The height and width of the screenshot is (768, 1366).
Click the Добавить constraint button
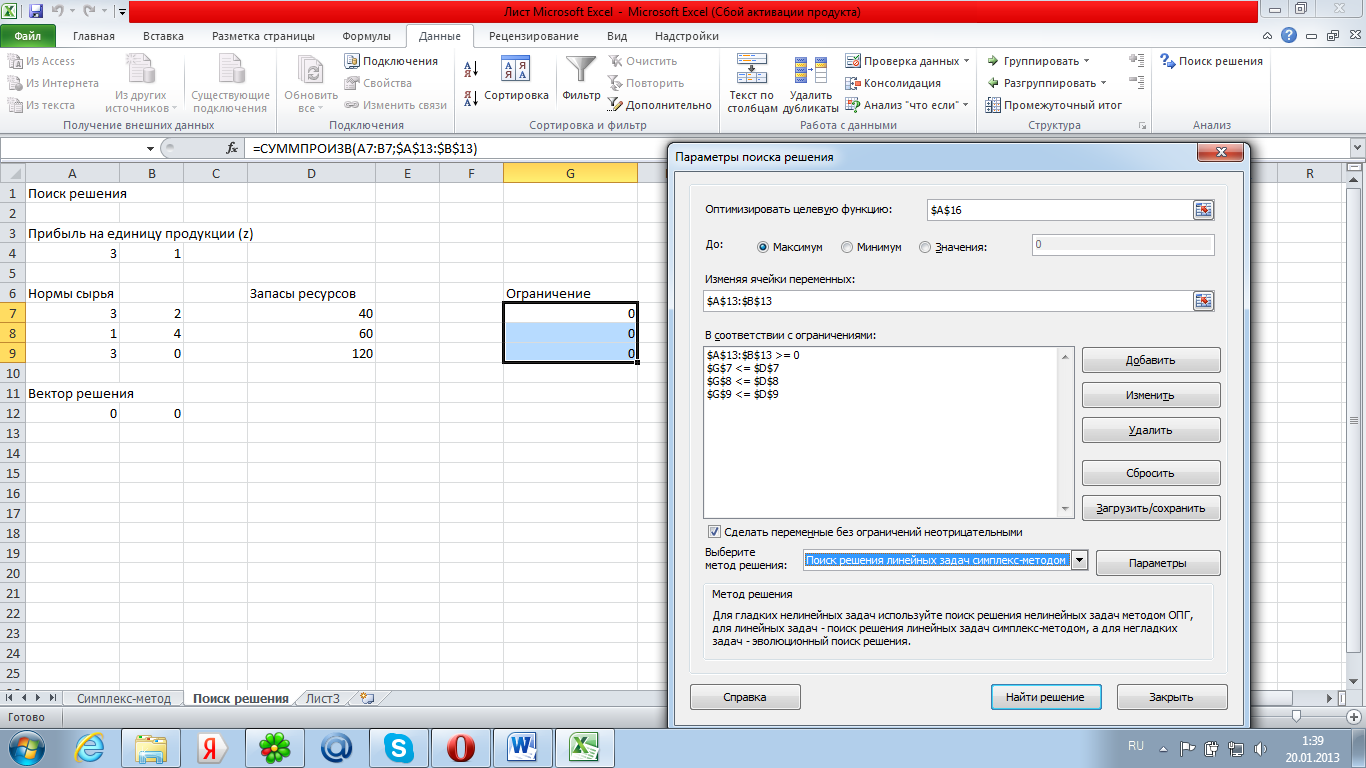click(1151, 360)
